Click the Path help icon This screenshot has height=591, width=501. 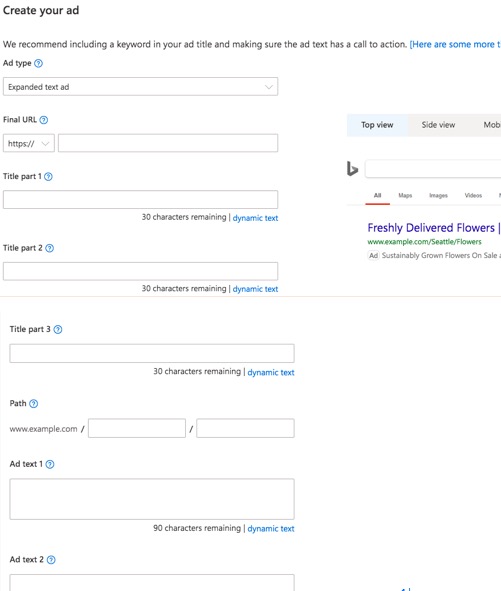34,404
